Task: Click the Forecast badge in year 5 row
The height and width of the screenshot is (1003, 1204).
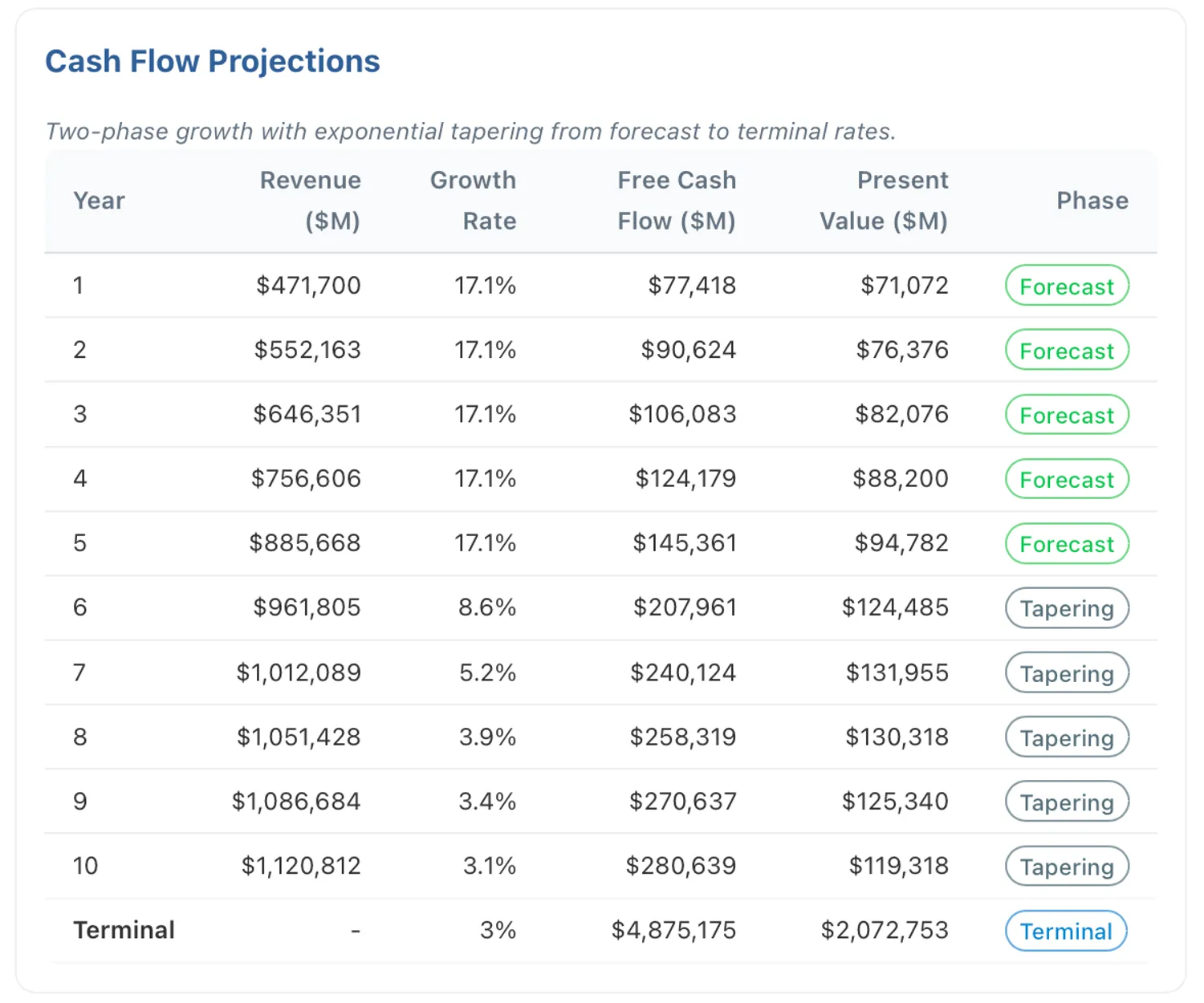Action: (1067, 543)
